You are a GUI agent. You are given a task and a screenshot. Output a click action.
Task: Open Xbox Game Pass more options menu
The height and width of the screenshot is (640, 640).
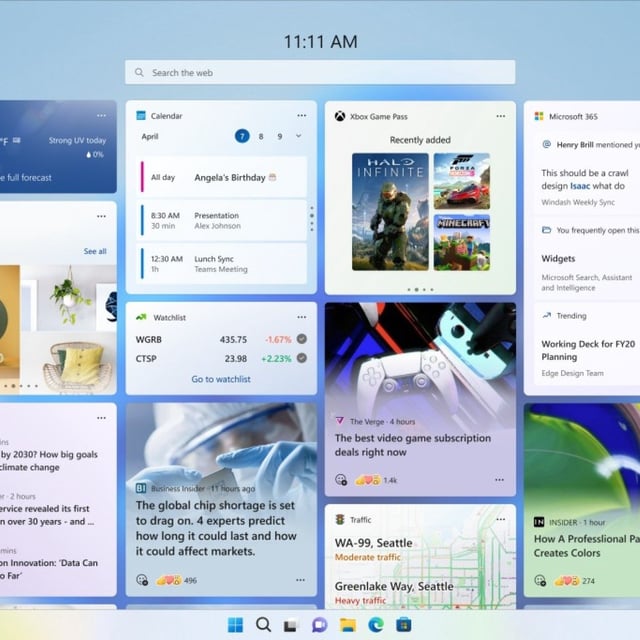501,116
